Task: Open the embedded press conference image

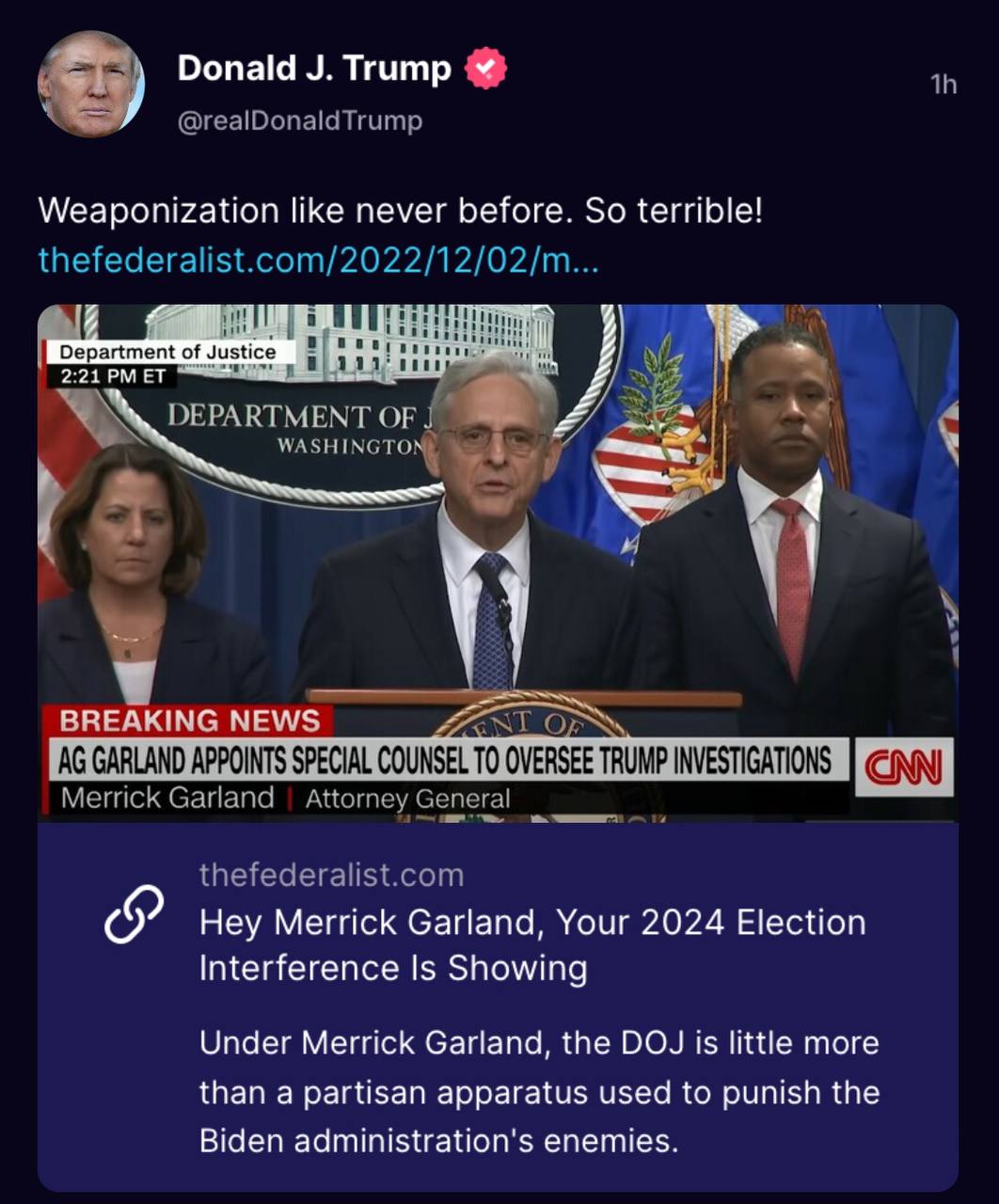Action: coord(498,562)
